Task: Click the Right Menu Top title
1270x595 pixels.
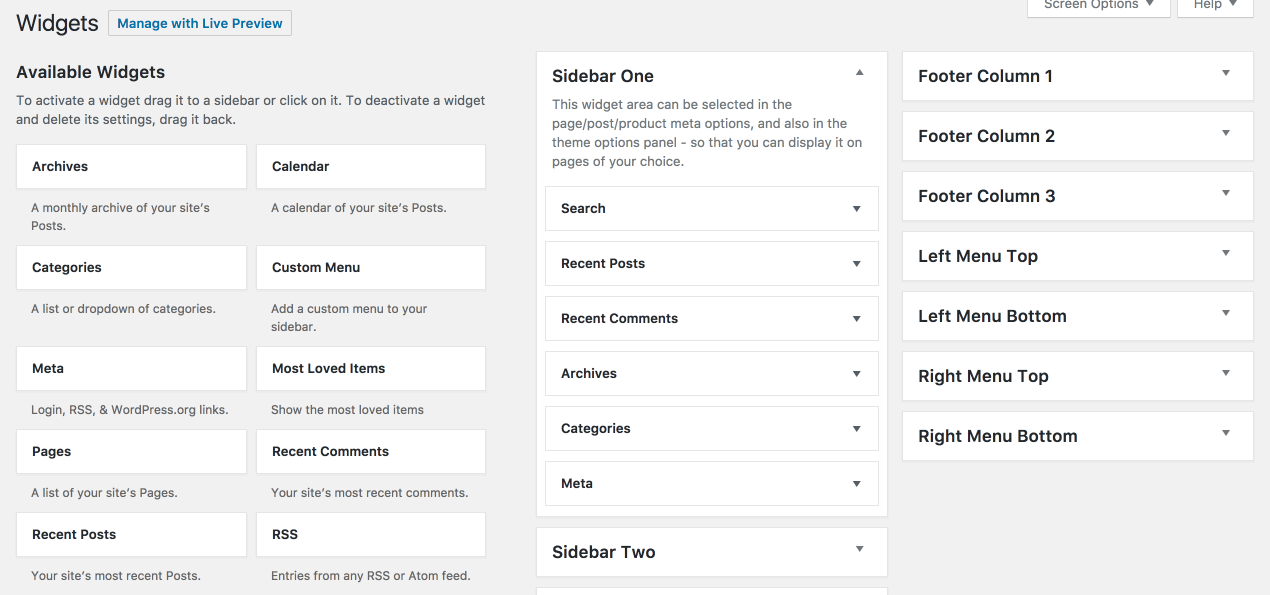Action: click(983, 376)
